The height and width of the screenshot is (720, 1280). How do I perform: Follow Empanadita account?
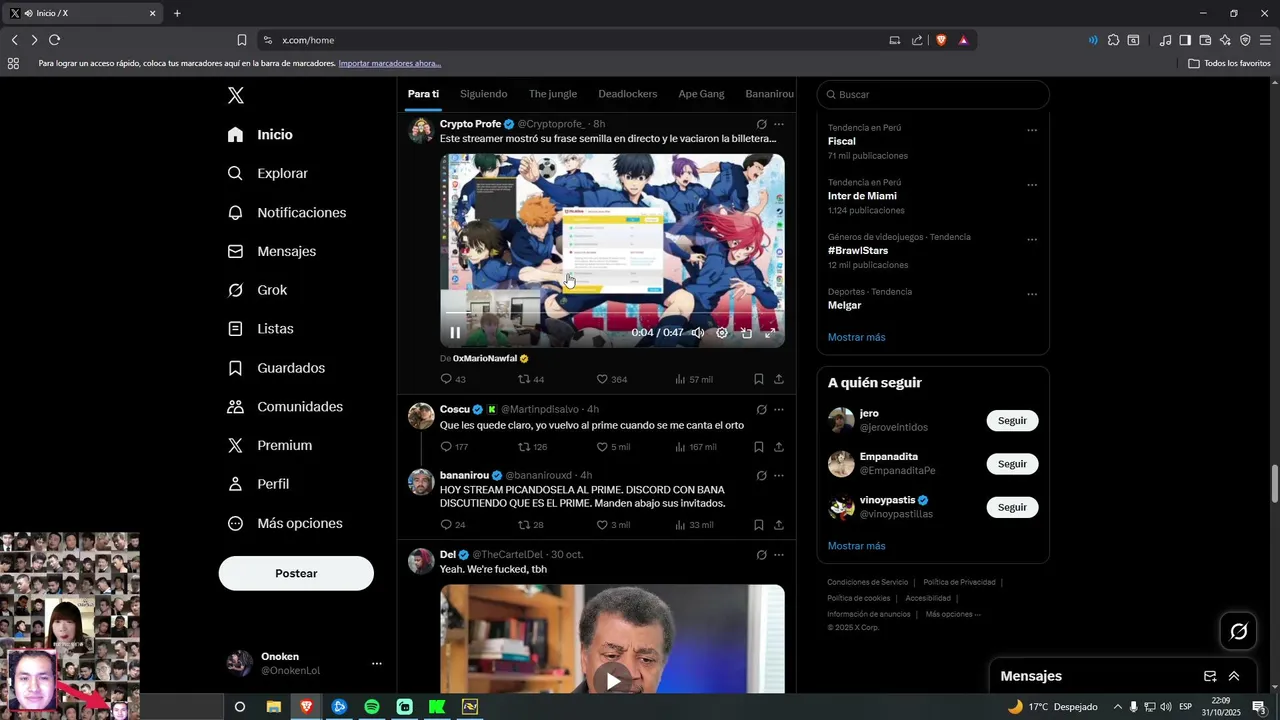[1012, 464]
